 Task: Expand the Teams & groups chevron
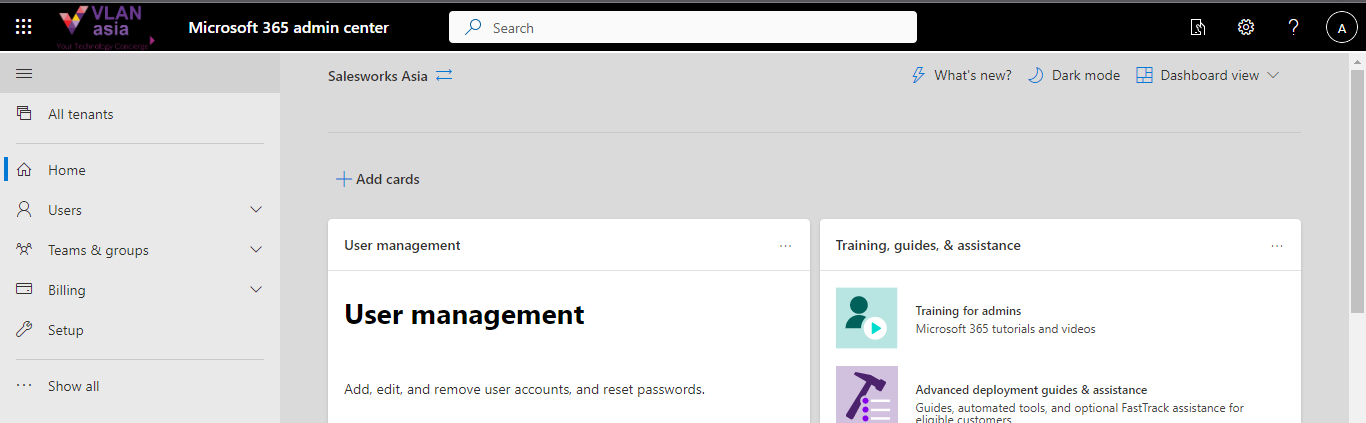click(x=256, y=250)
